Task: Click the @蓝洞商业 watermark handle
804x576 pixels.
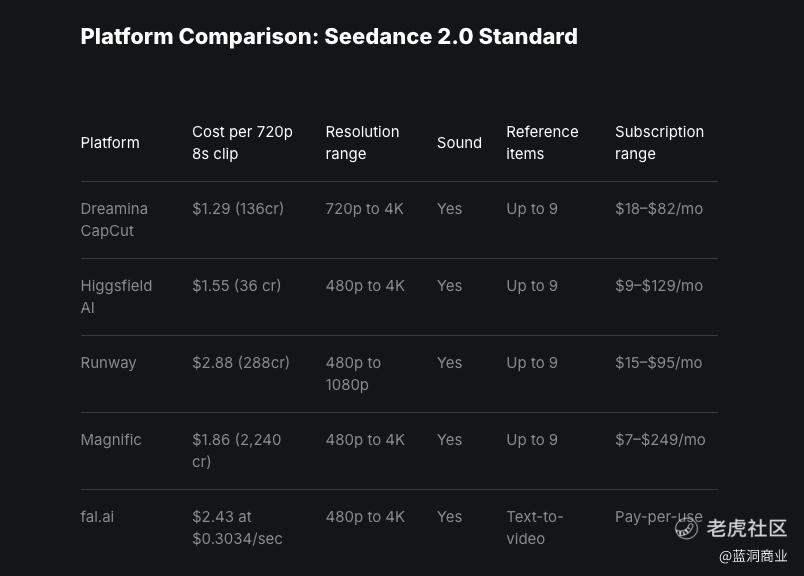Action: 753,556
